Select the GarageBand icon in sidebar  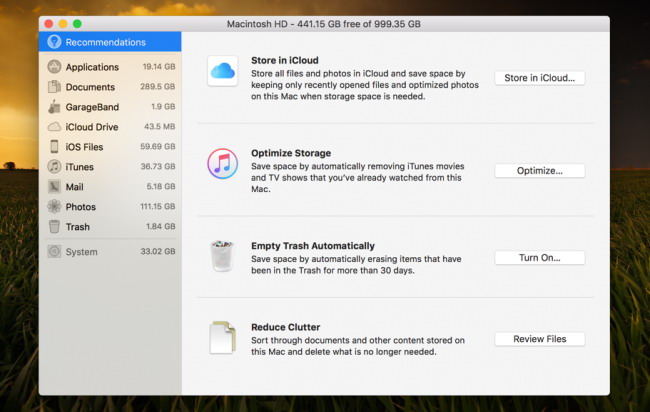54,107
